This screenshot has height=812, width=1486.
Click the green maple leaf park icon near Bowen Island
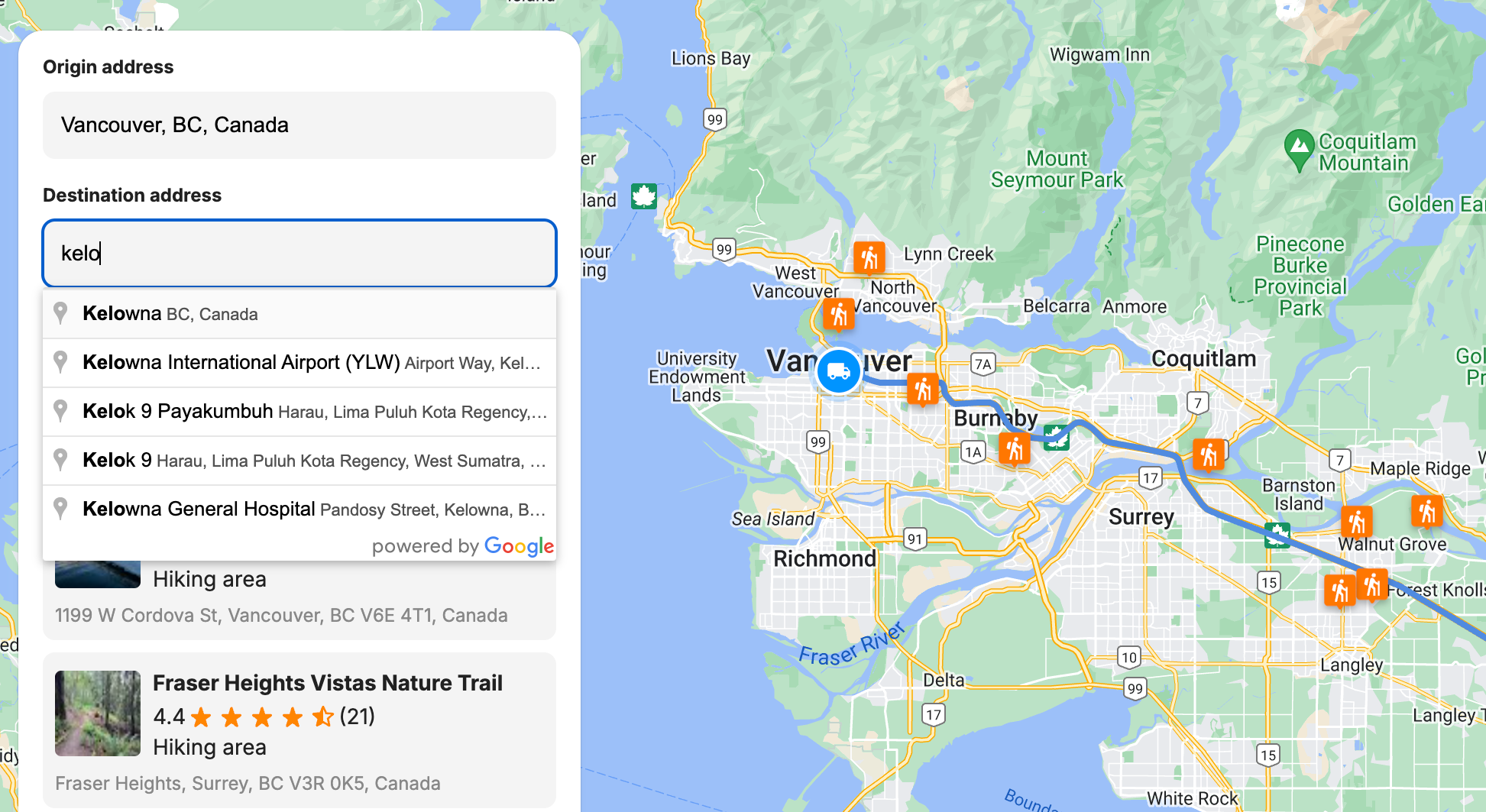point(644,196)
